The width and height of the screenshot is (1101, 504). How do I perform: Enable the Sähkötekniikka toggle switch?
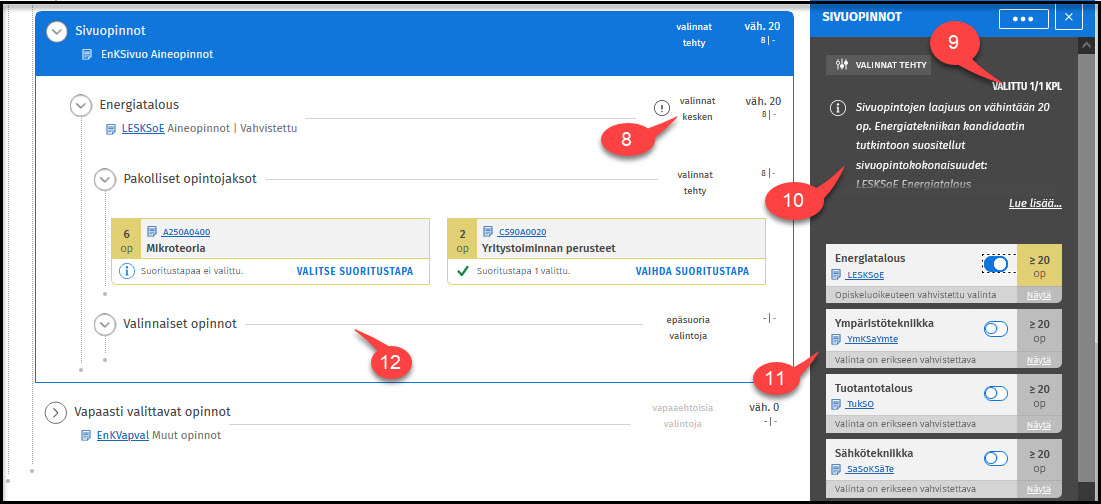point(996,458)
